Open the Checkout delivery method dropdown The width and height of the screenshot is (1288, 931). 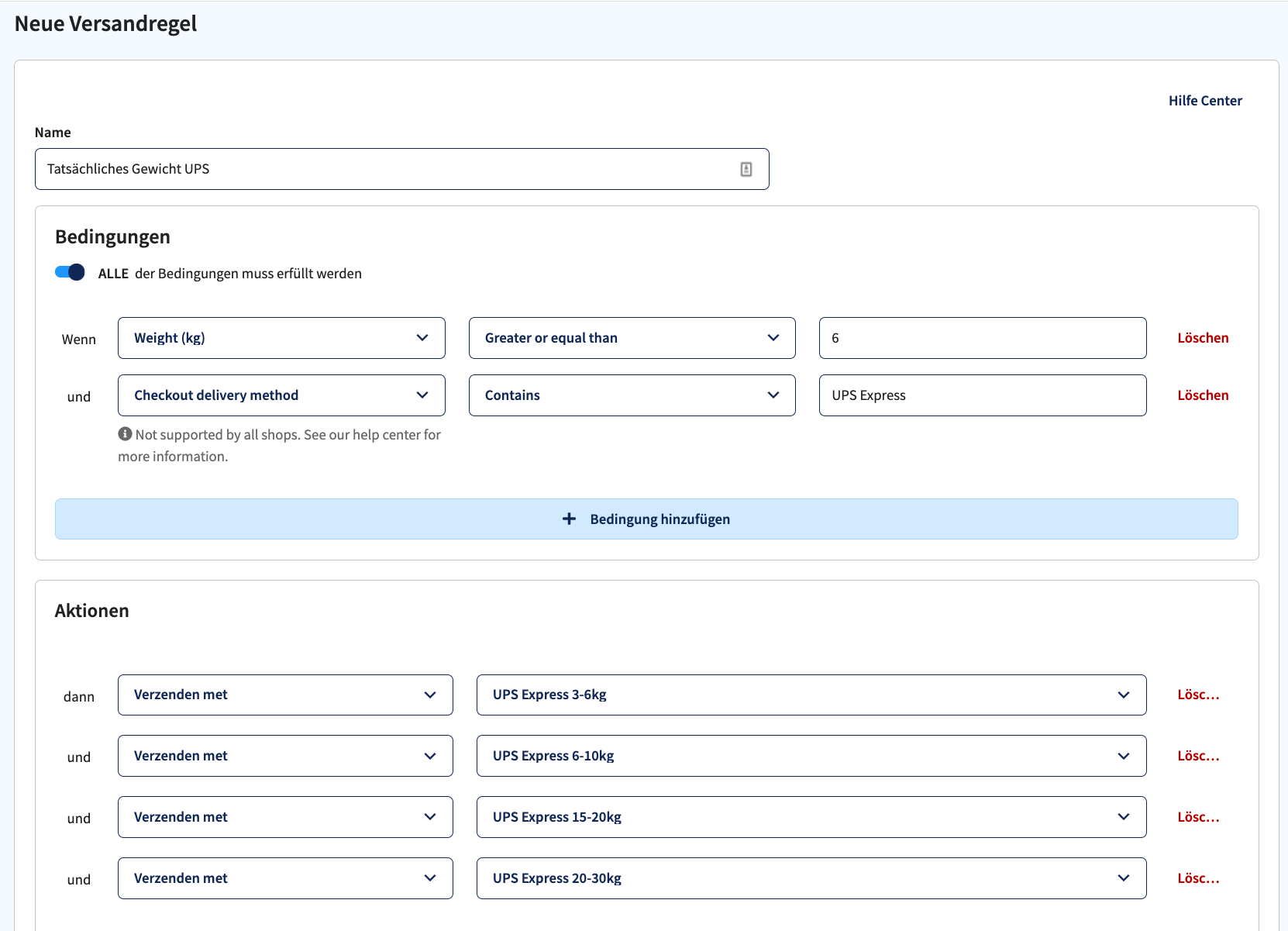click(x=281, y=395)
